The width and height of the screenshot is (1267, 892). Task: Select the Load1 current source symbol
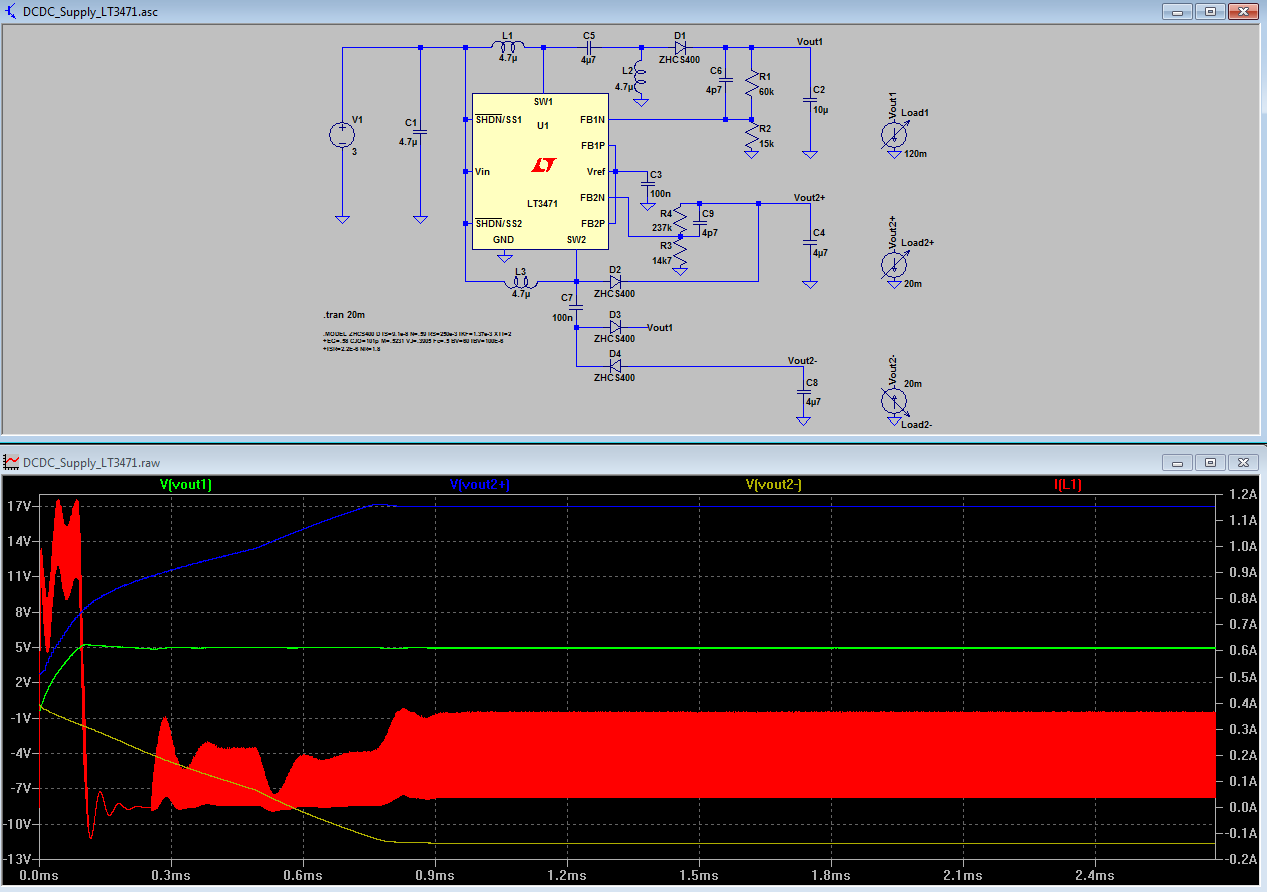point(893,134)
